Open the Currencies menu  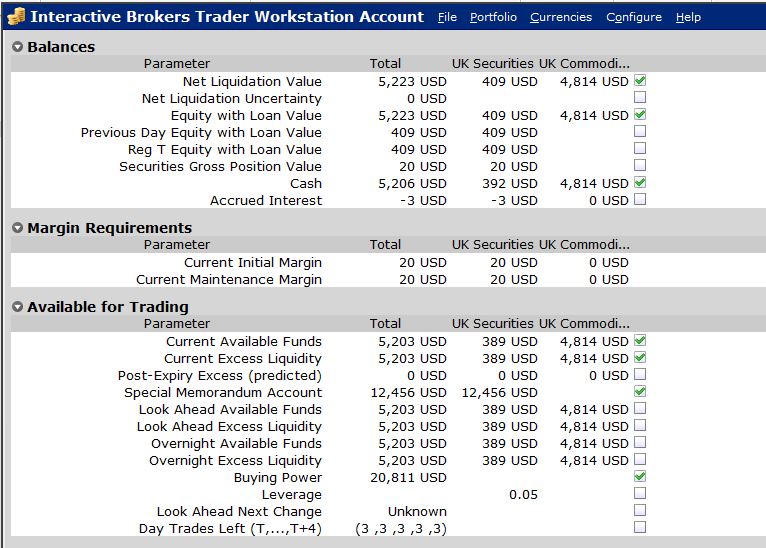tap(561, 17)
